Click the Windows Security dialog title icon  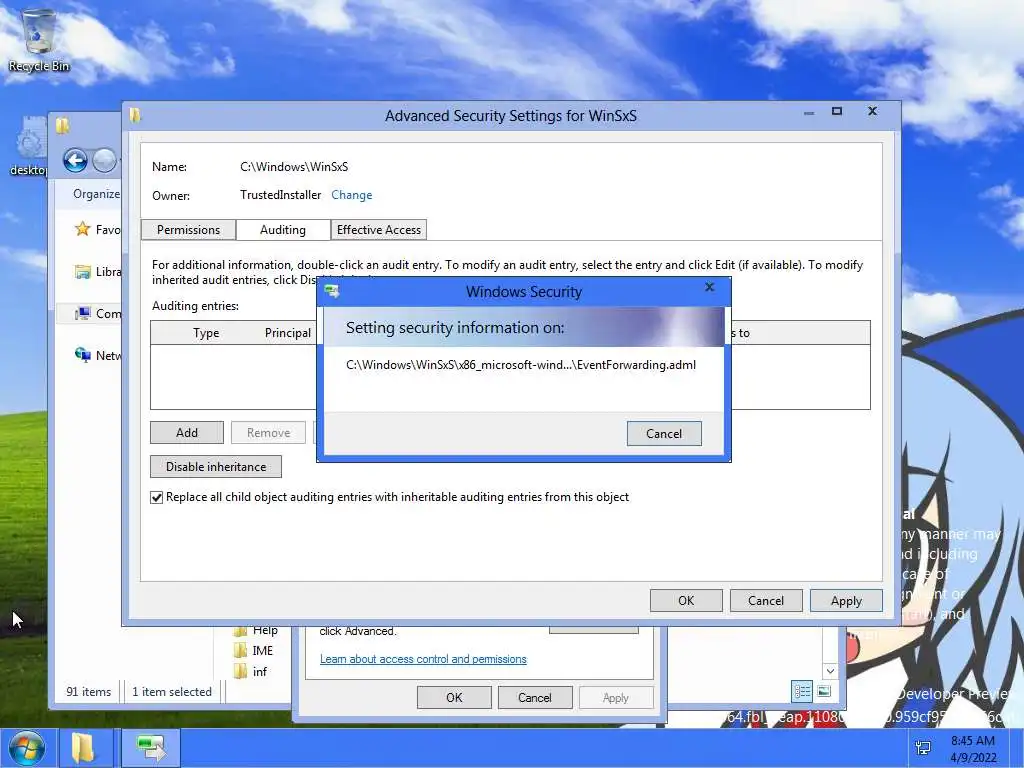point(332,291)
